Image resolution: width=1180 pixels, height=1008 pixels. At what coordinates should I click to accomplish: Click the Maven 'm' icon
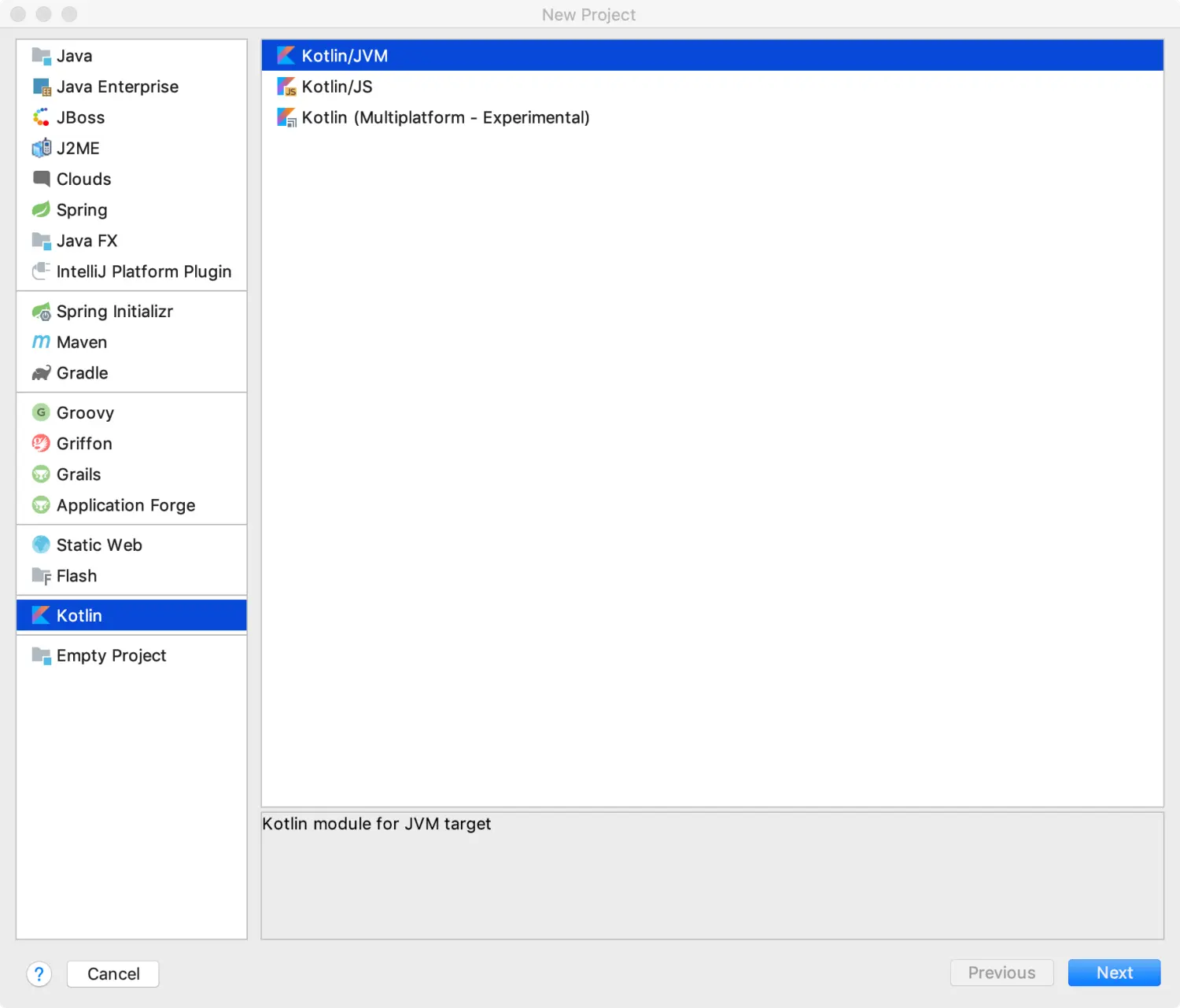pyautogui.click(x=41, y=342)
